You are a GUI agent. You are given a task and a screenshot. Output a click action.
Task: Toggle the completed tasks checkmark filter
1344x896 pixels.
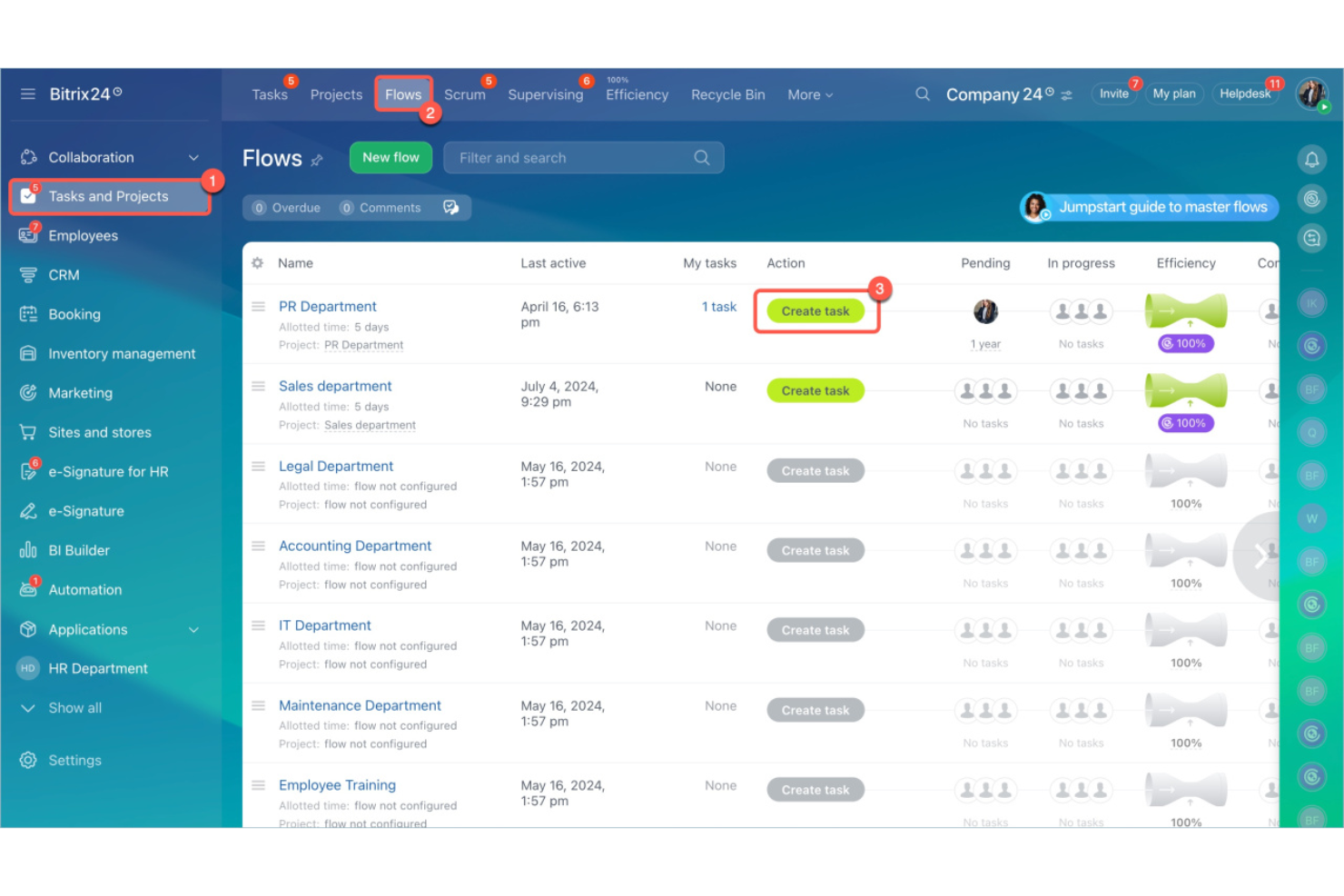(x=450, y=207)
